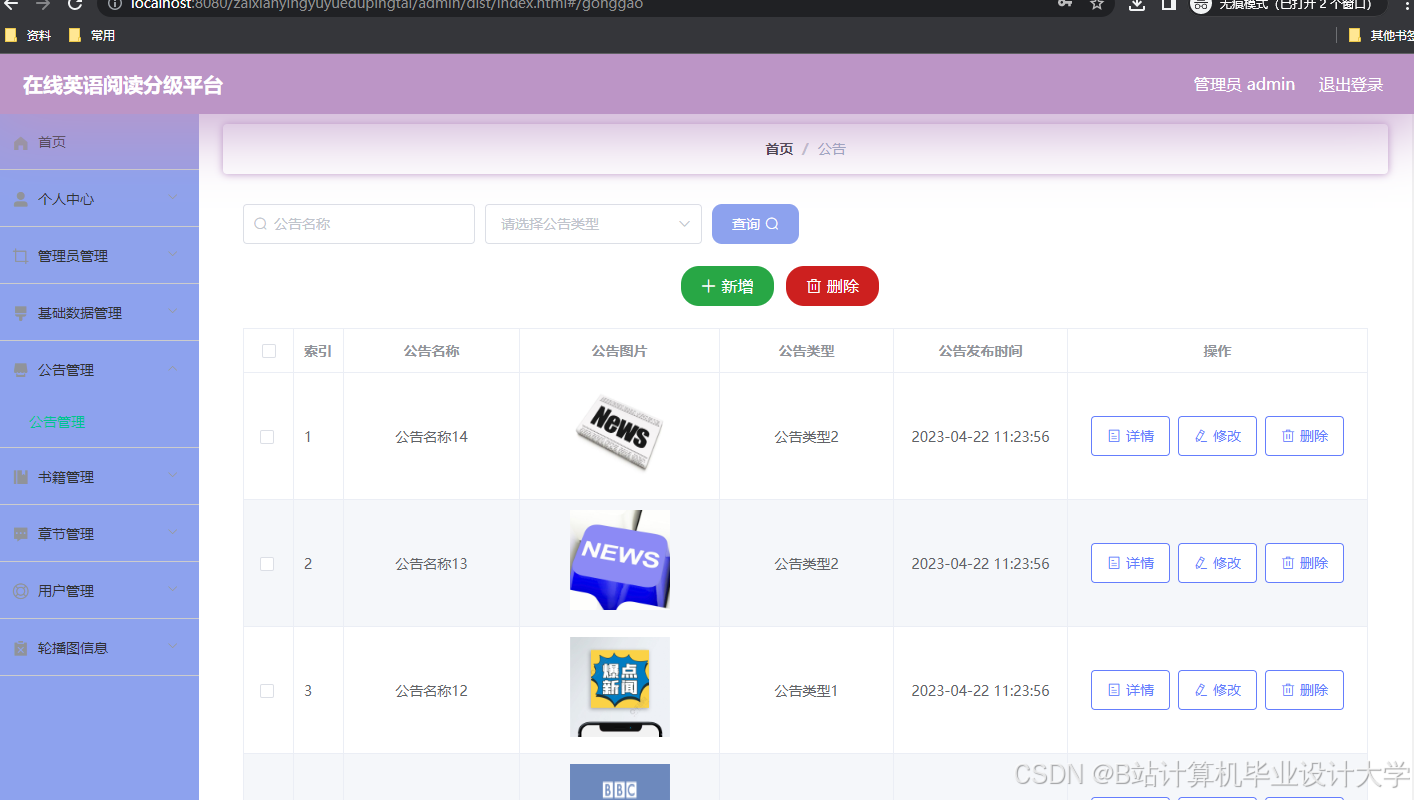This screenshot has height=800, width=1414.
Task: Open the 常用 bookmarks folder
Action: coord(92,35)
